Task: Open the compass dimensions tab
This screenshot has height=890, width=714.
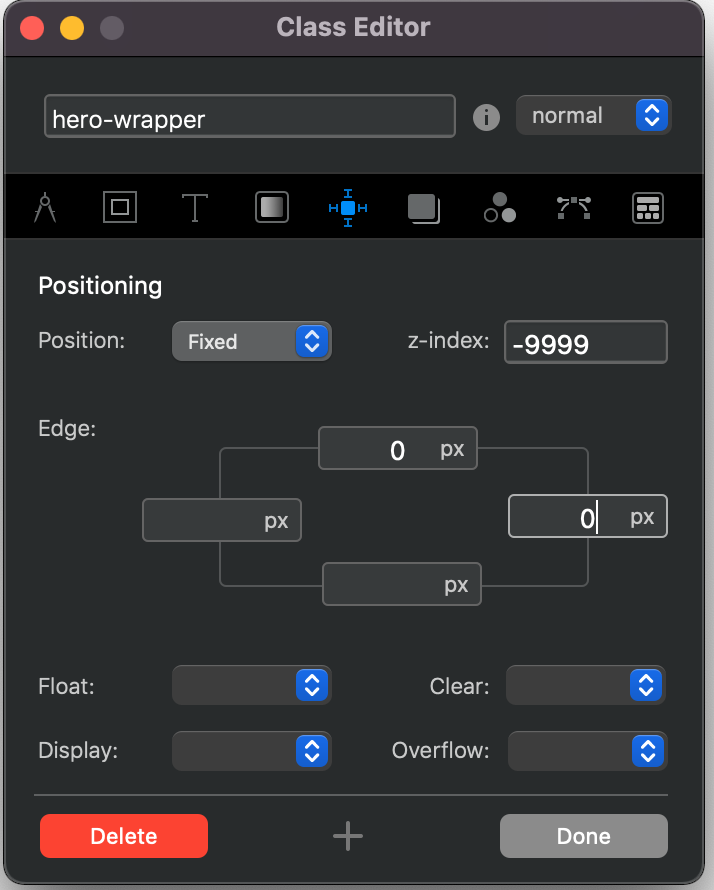Action: coord(44,207)
